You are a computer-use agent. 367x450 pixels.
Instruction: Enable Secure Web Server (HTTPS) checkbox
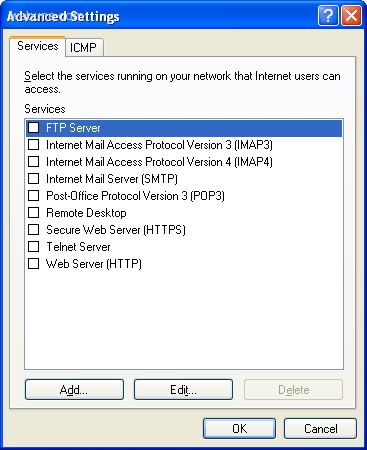point(34,230)
